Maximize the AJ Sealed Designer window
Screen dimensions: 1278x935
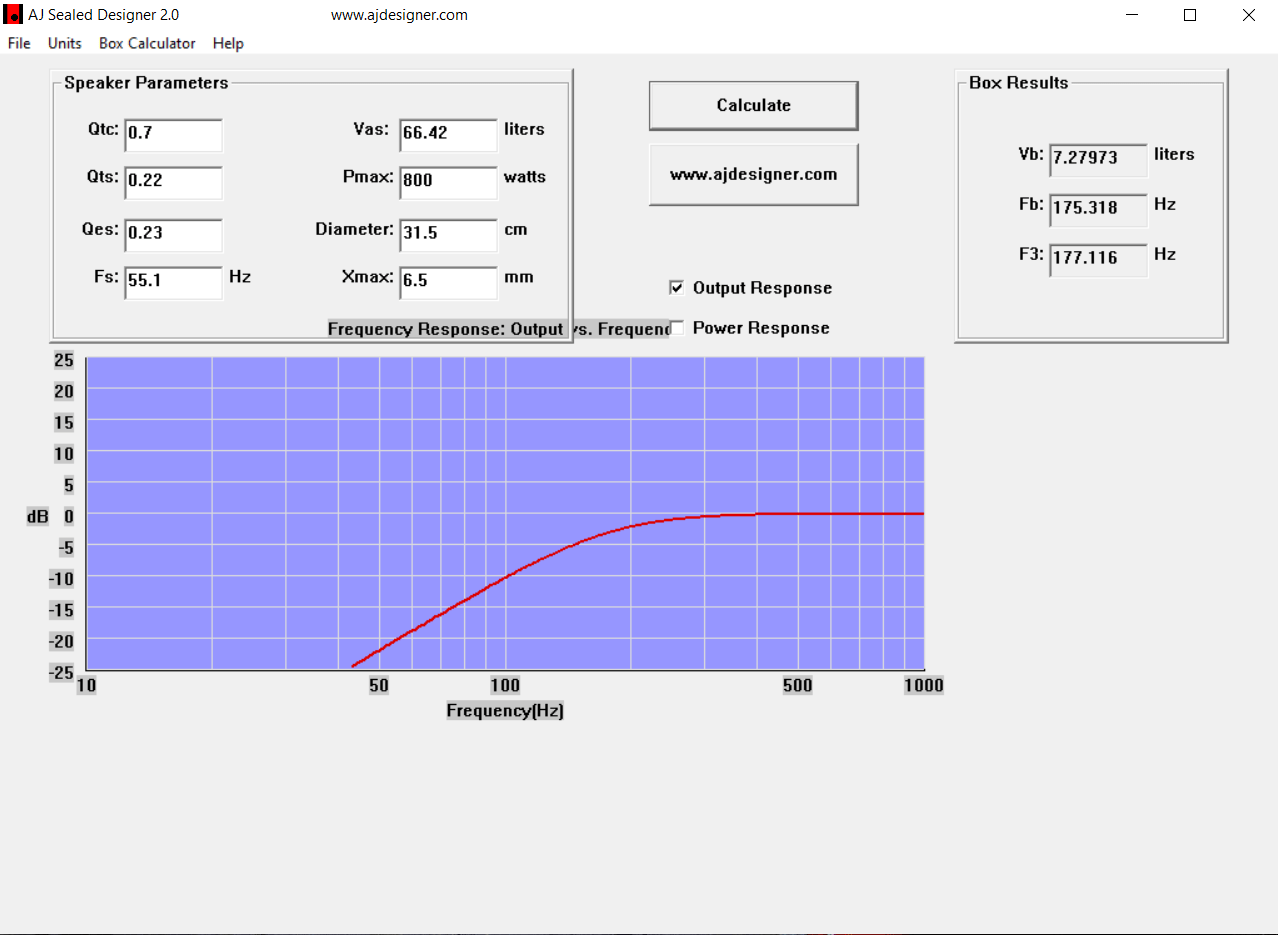(1190, 15)
